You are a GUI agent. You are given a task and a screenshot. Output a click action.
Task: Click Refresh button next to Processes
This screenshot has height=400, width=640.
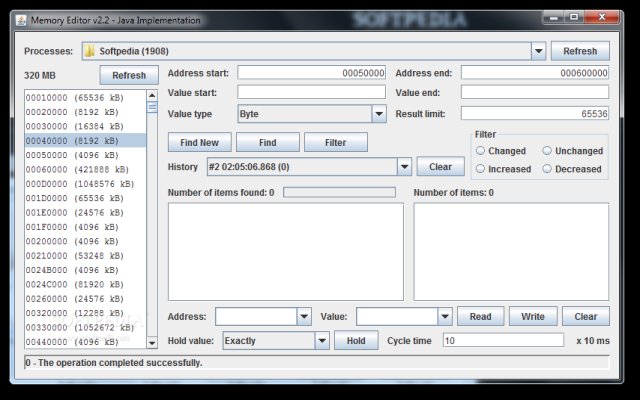coord(580,51)
